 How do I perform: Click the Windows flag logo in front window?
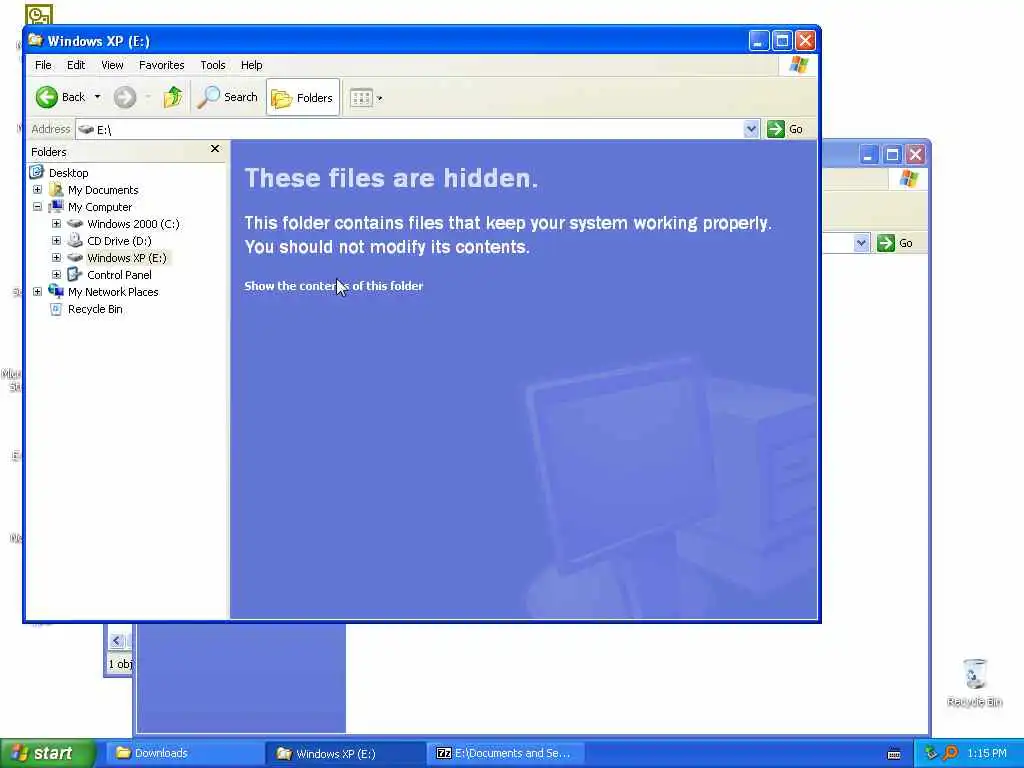pyautogui.click(x=798, y=65)
